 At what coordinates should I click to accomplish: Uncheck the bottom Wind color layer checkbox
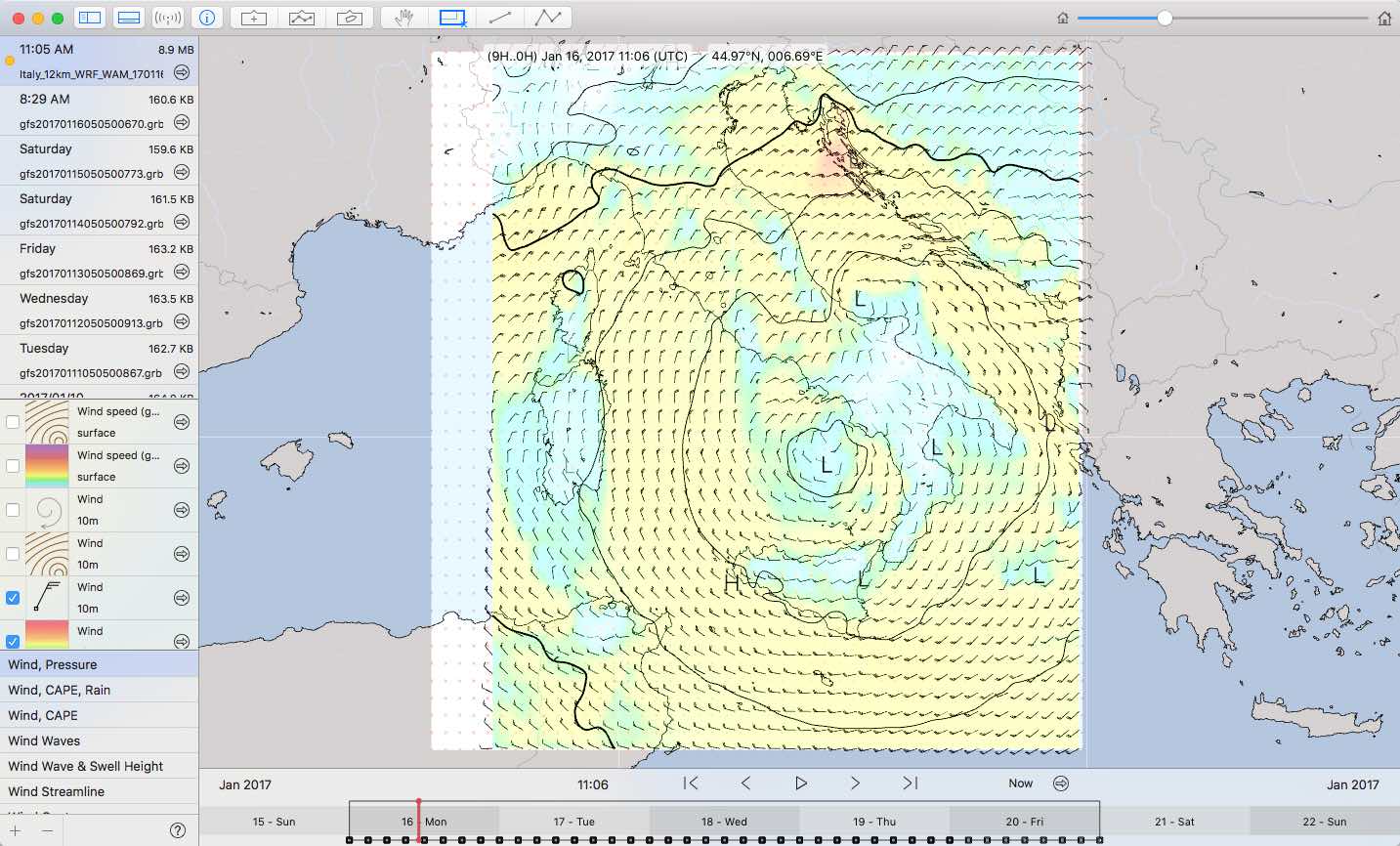click(13, 642)
